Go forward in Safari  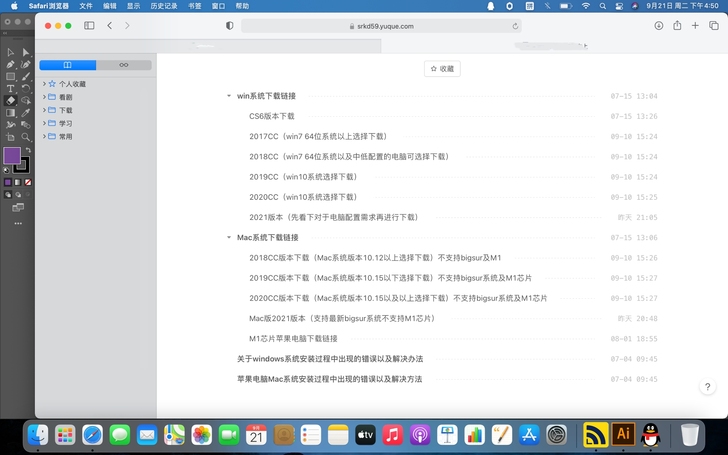127,26
